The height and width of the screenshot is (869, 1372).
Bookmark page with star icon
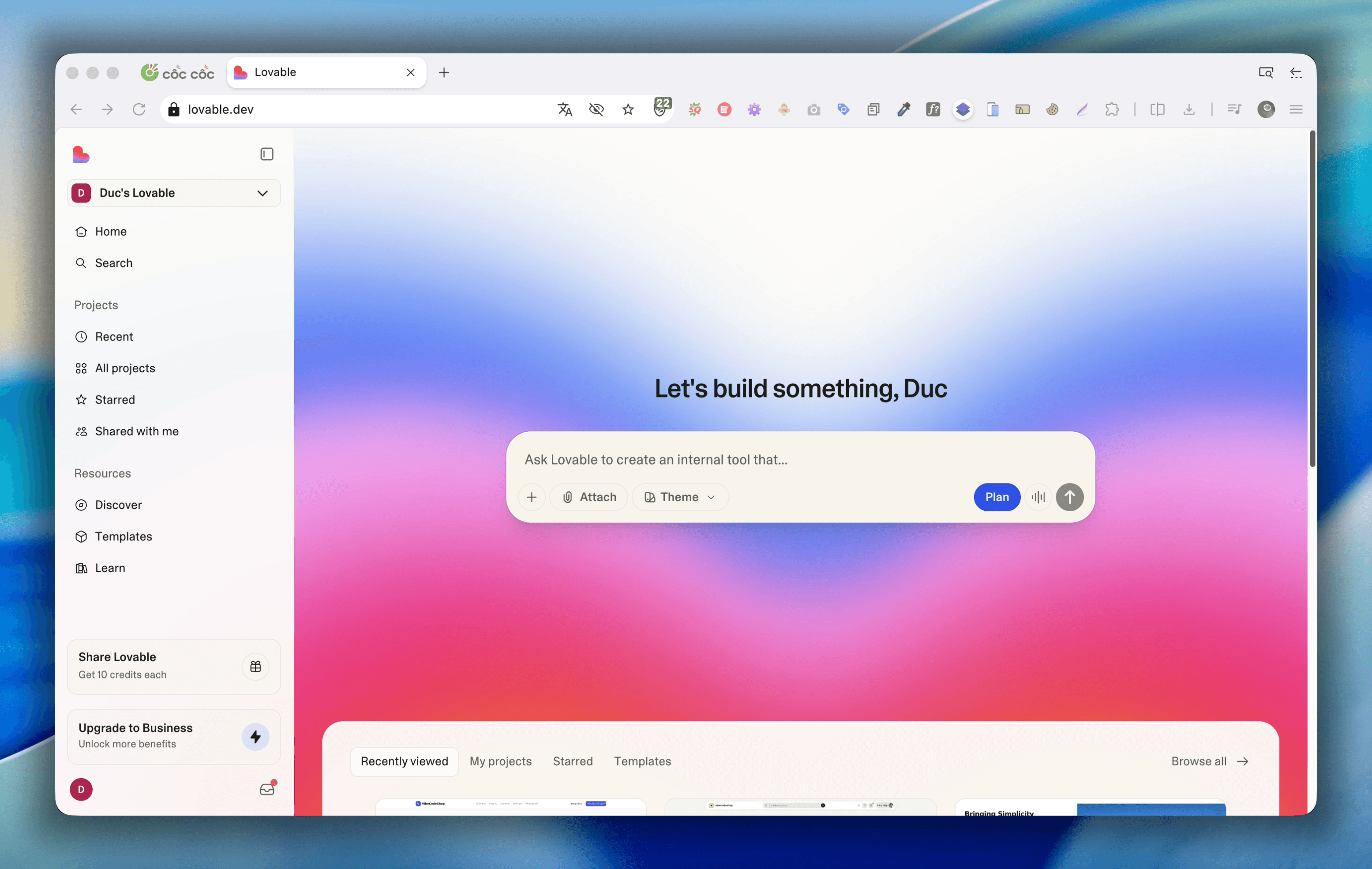click(x=628, y=109)
